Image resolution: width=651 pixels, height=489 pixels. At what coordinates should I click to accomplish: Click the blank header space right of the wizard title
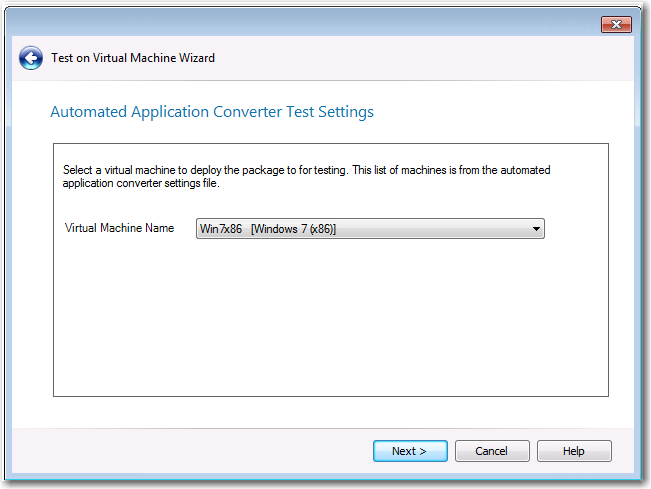pyautogui.click(x=423, y=58)
